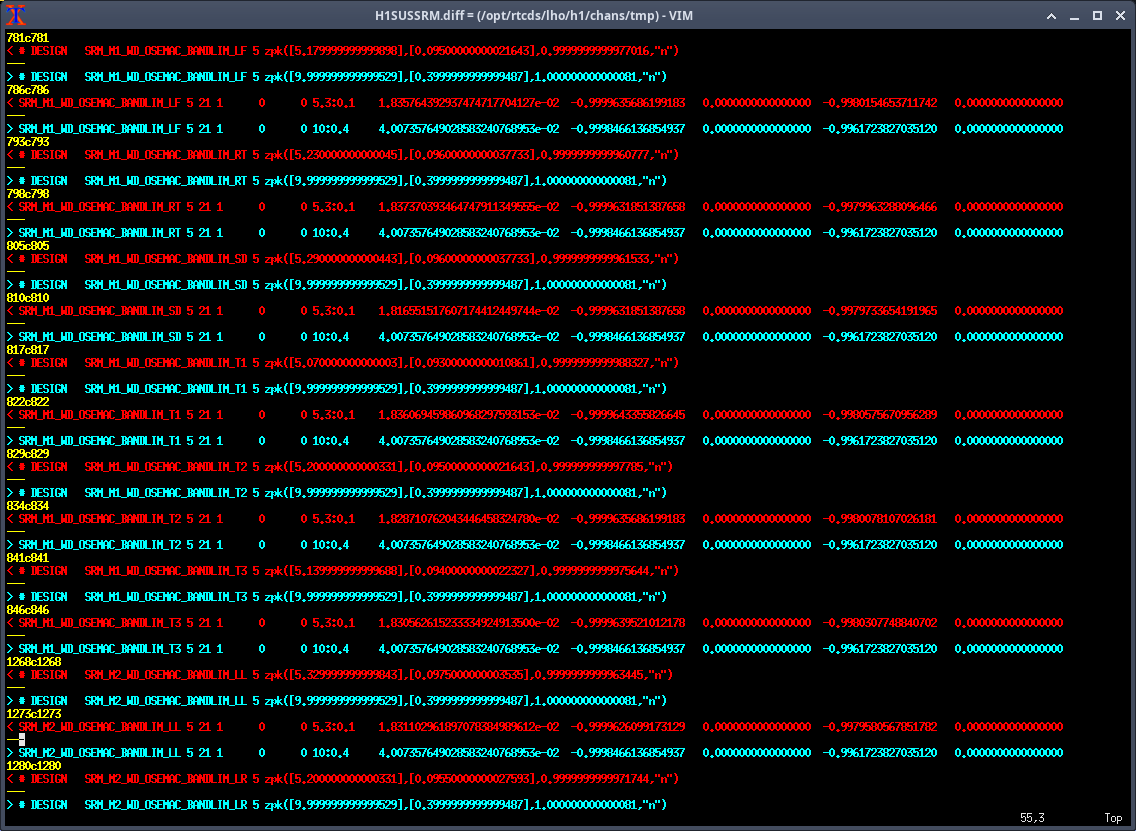Close the H1SUSSRM.diff VIM window
Image resolution: width=1136 pixels, height=831 pixels.
[1120, 16]
